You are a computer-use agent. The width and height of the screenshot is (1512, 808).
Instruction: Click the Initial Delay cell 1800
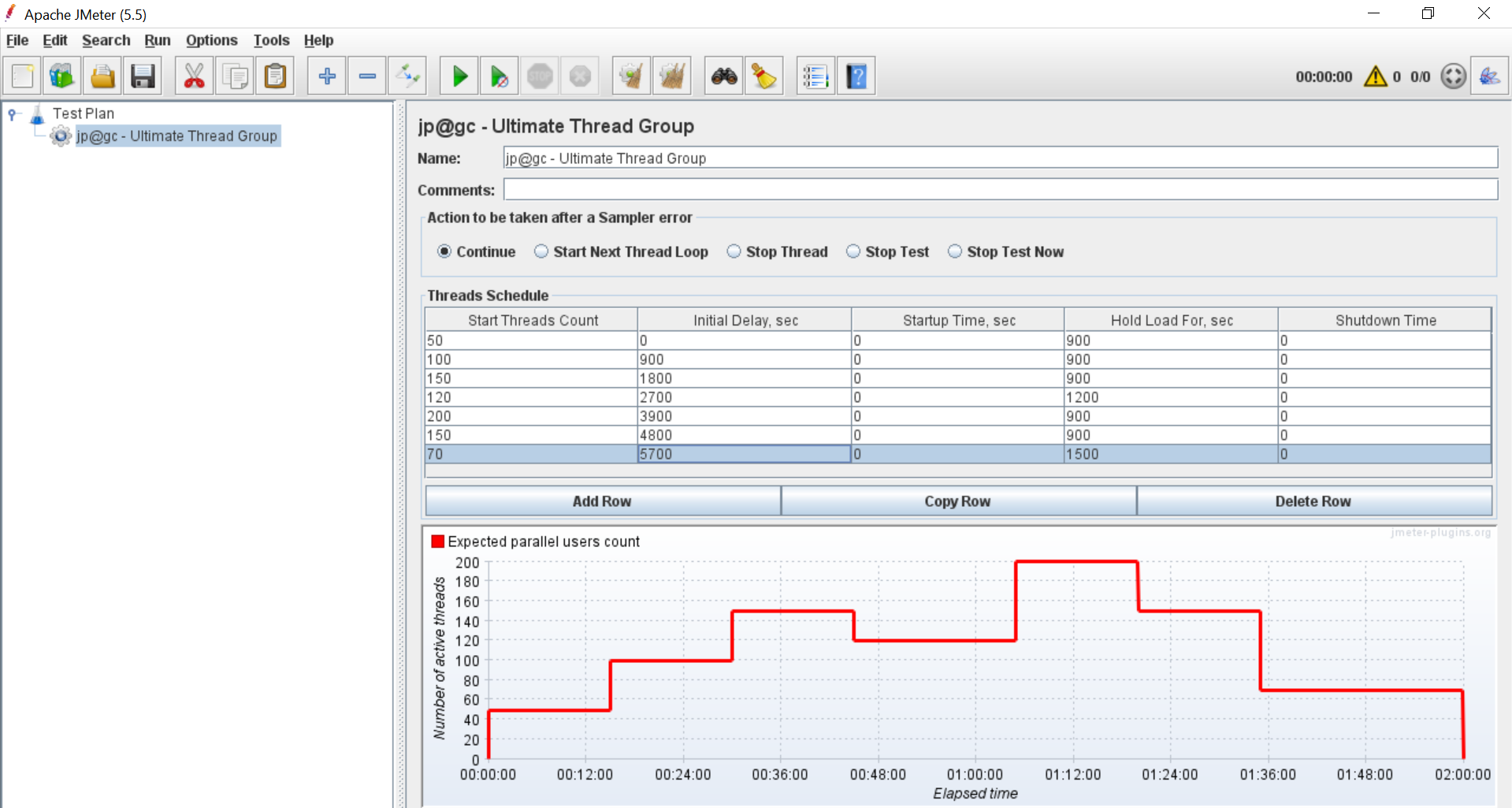pyautogui.click(x=745, y=378)
